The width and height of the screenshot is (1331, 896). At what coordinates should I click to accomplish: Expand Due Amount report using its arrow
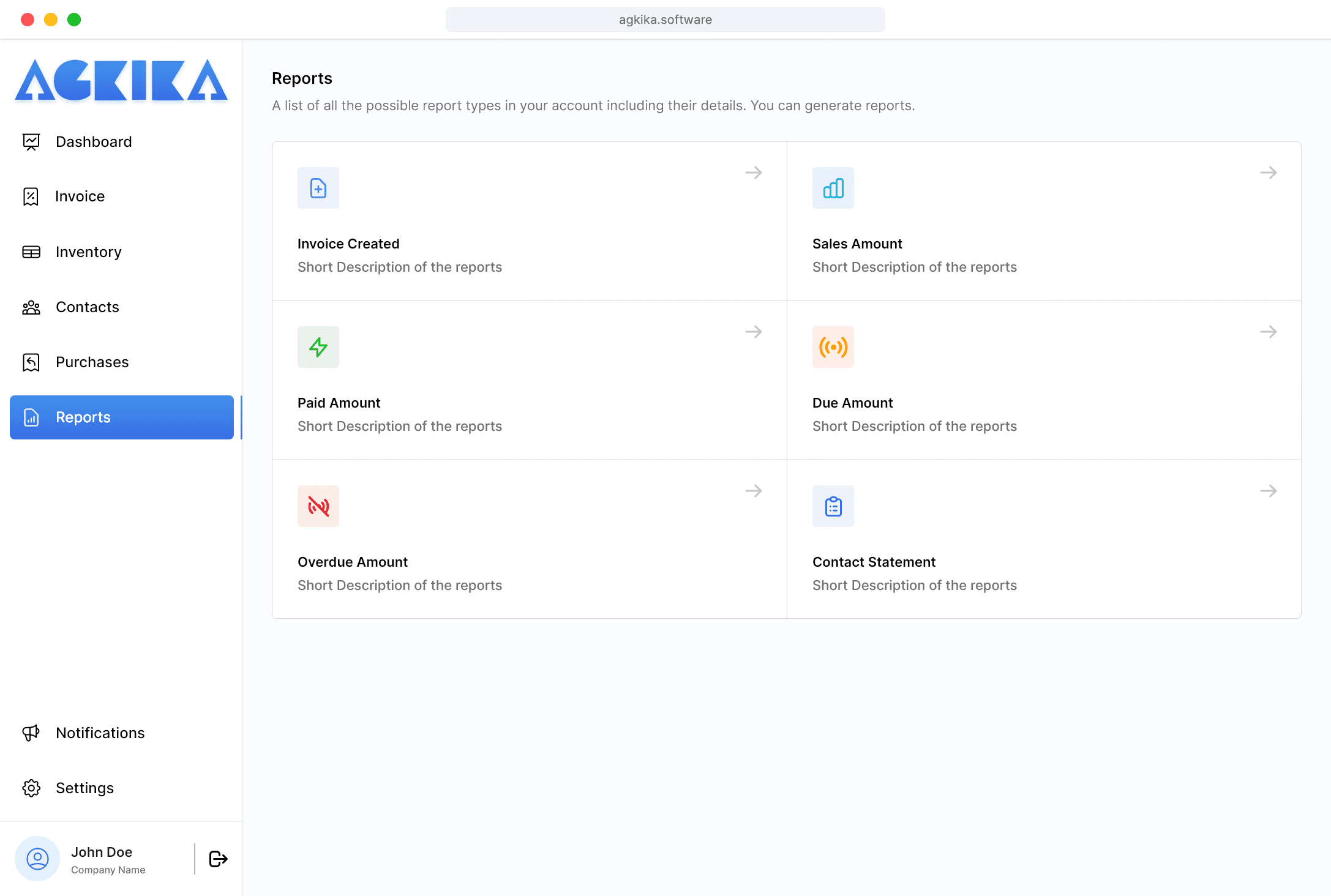click(x=1268, y=332)
